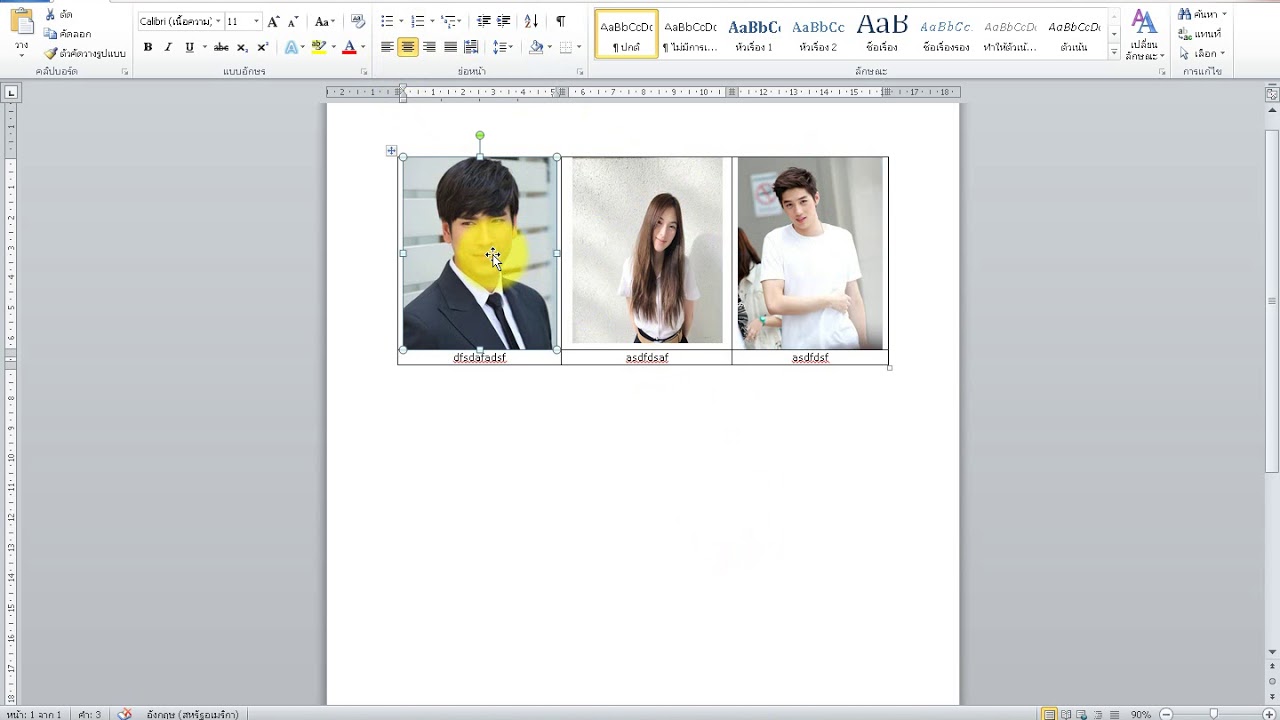Viewport: 1280px width, 720px height.
Task: Click the Sort A-Z icon
Action: [531, 21]
